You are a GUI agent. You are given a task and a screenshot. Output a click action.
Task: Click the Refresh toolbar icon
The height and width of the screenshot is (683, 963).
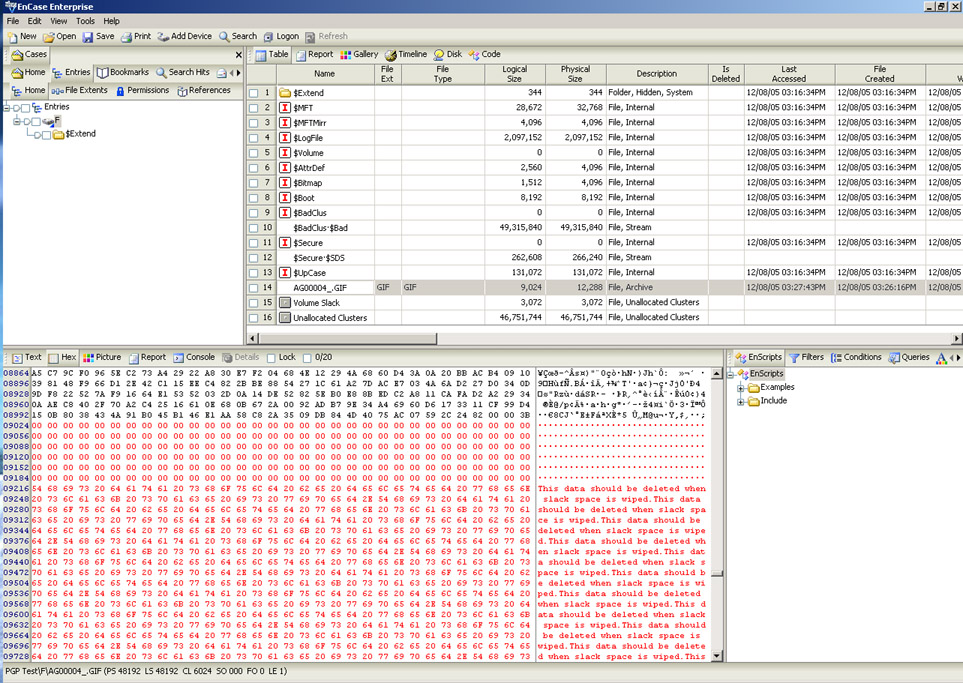tap(310, 37)
